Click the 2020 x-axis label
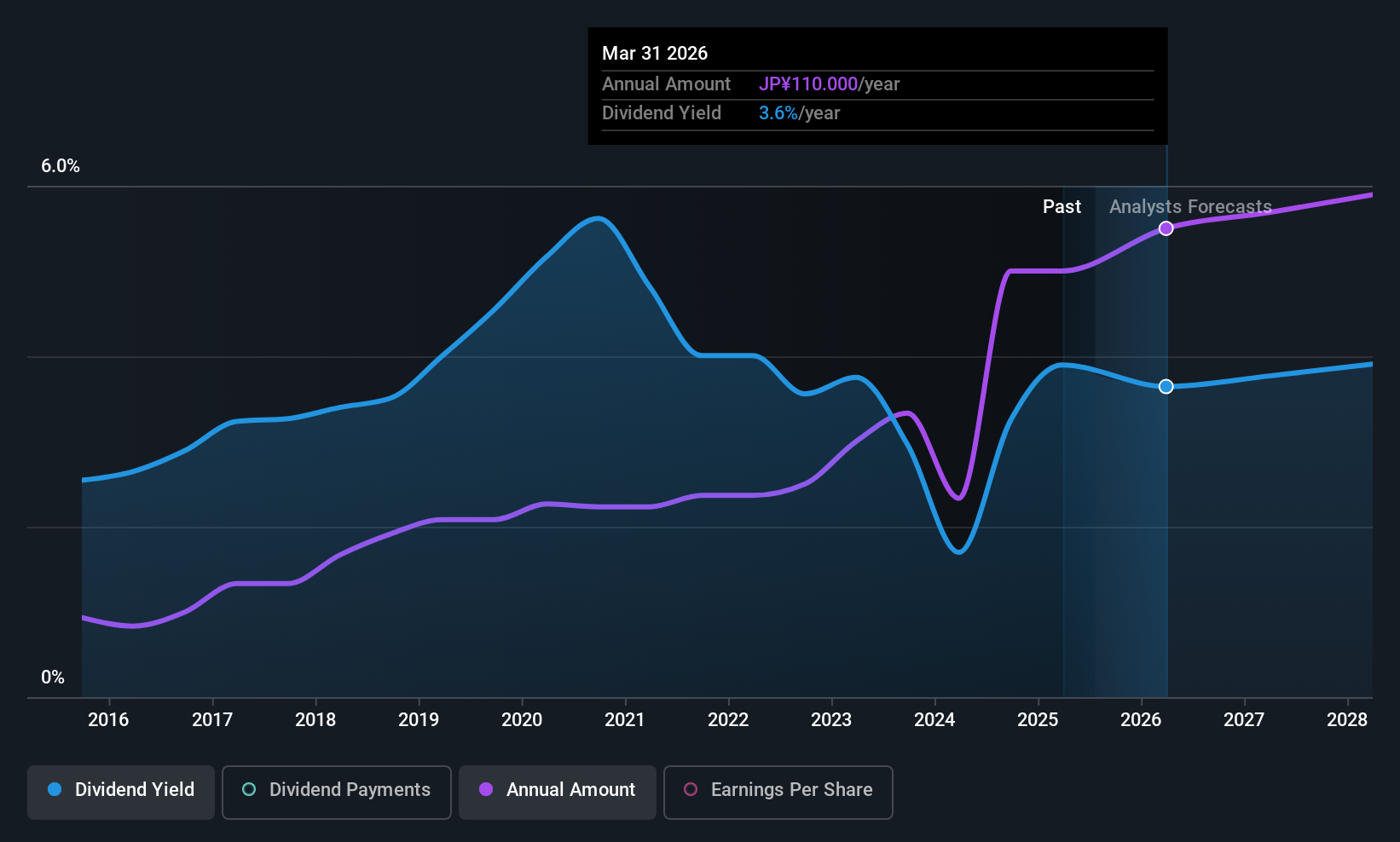Viewport: 1400px width, 842px height. (522, 720)
